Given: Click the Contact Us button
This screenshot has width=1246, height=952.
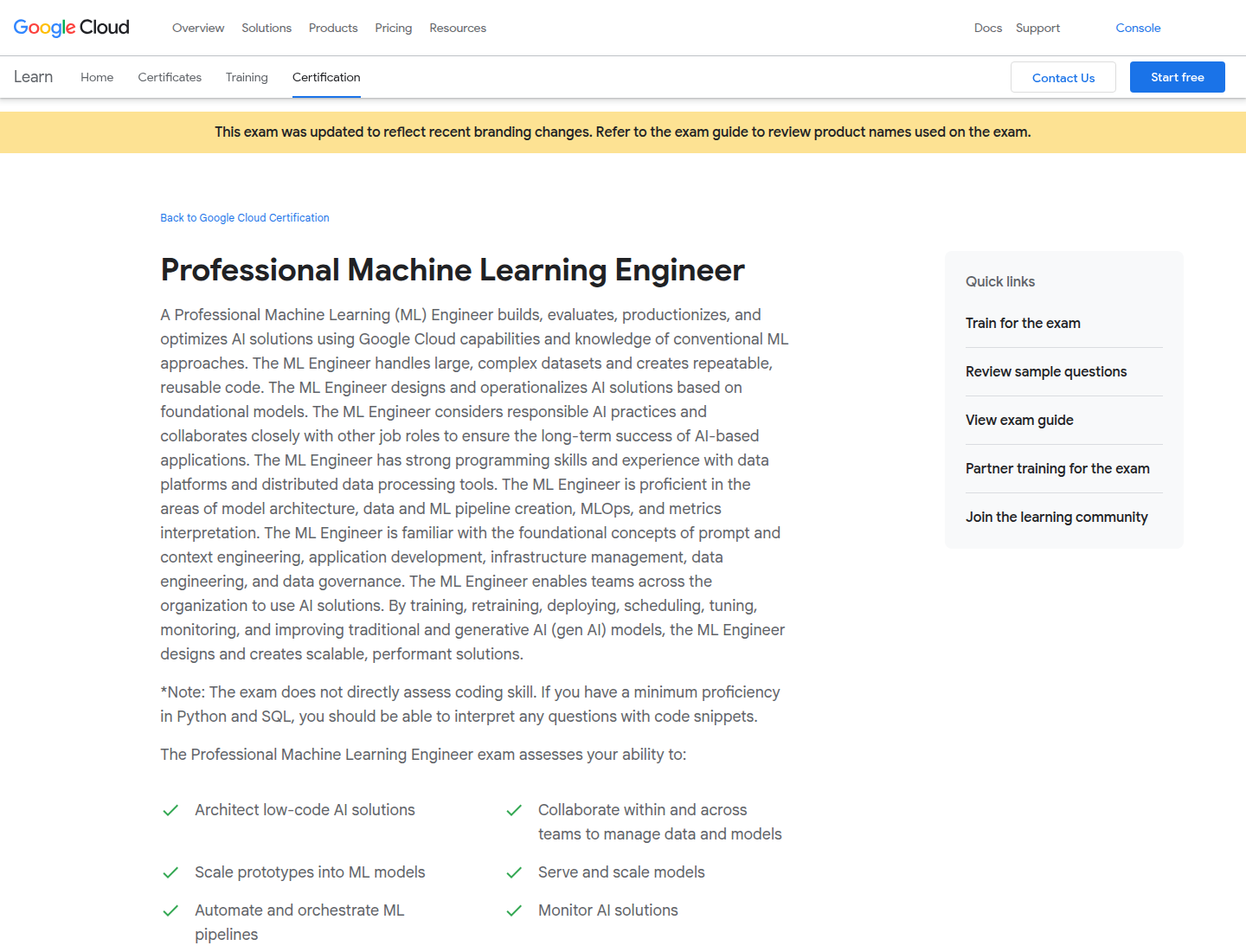Looking at the screenshot, I should coord(1063,77).
